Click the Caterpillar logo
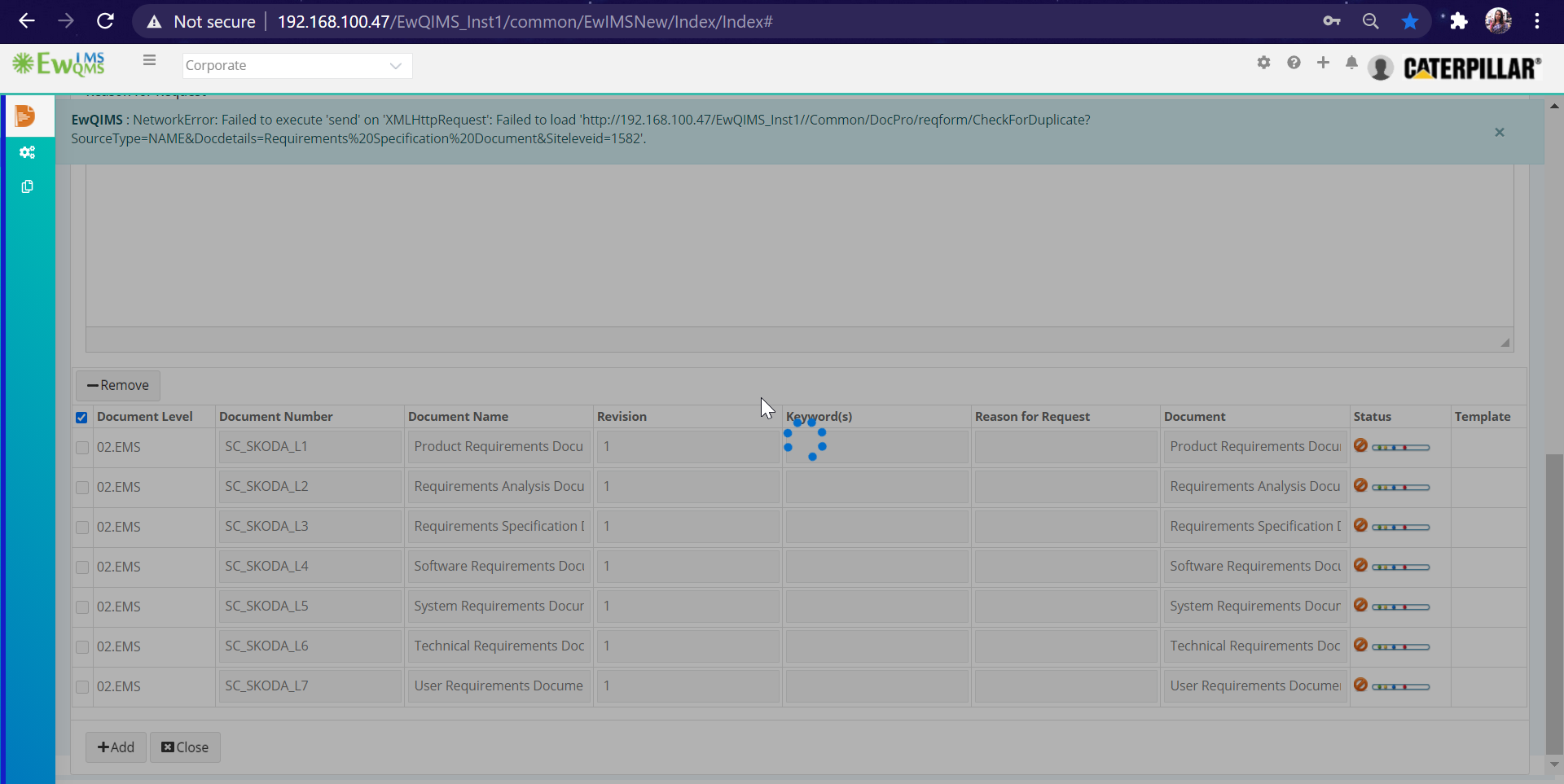Image resolution: width=1564 pixels, height=784 pixels. coord(1472,68)
